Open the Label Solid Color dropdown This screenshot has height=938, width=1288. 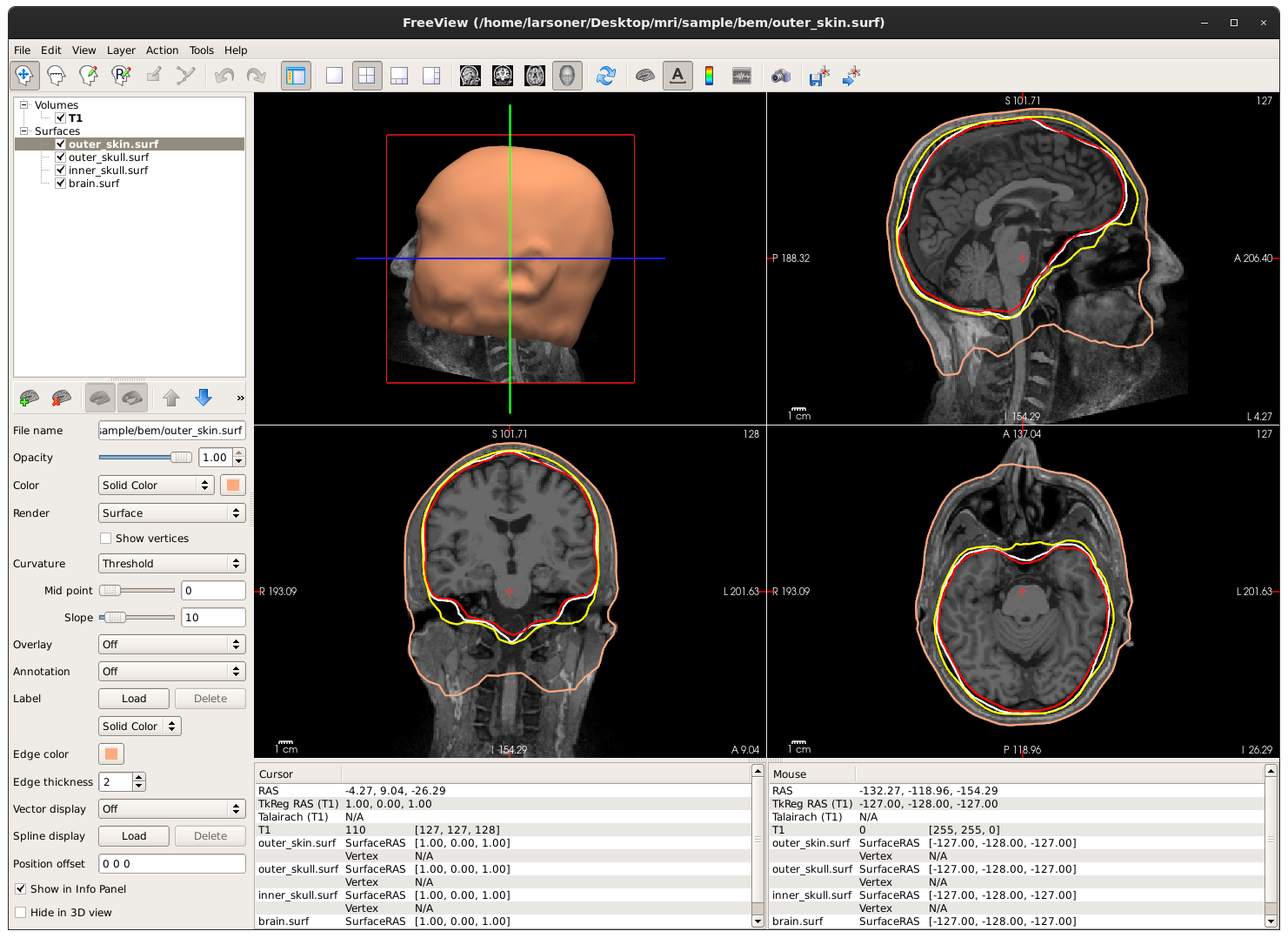click(x=140, y=727)
